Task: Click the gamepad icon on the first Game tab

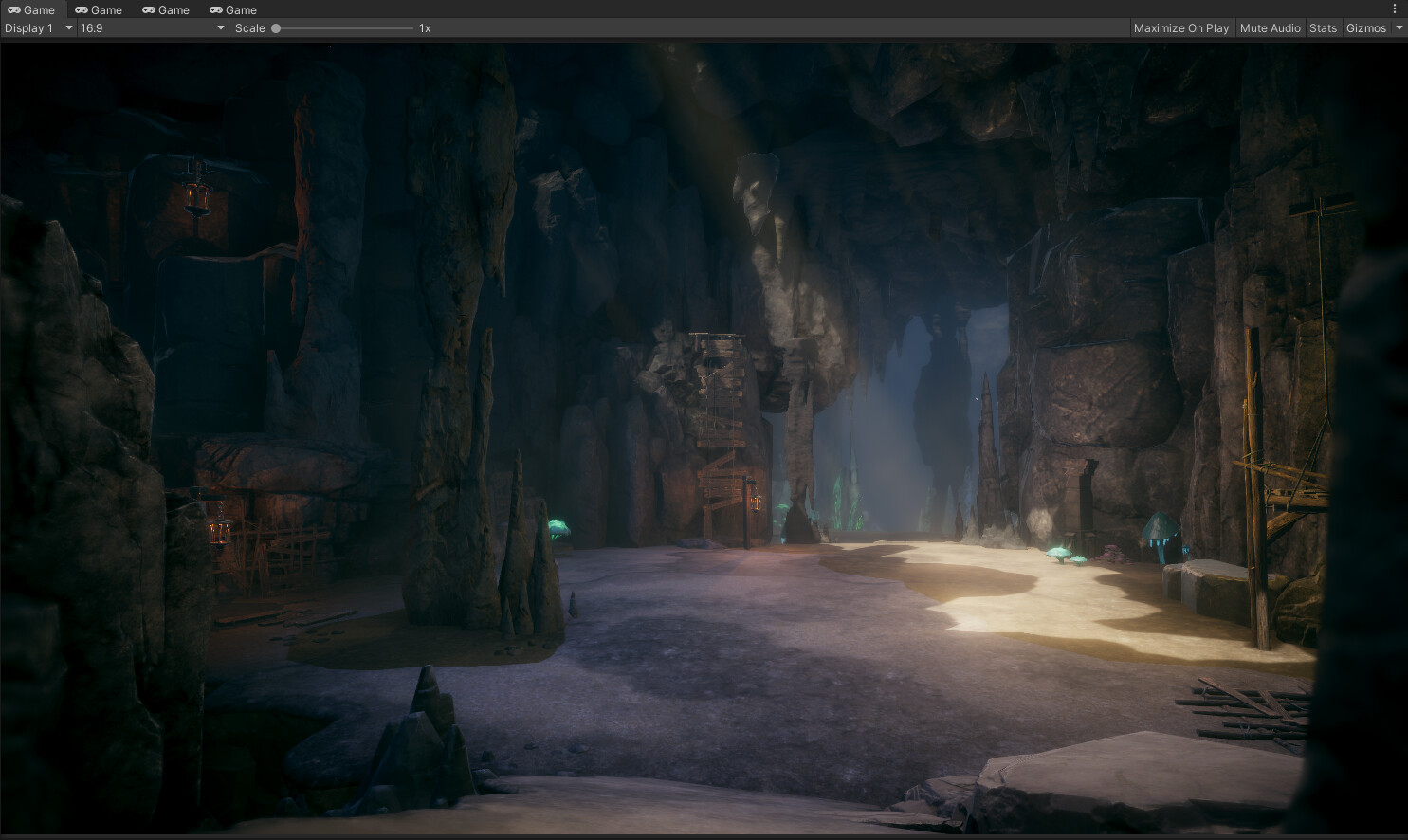Action: coord(12,9)
